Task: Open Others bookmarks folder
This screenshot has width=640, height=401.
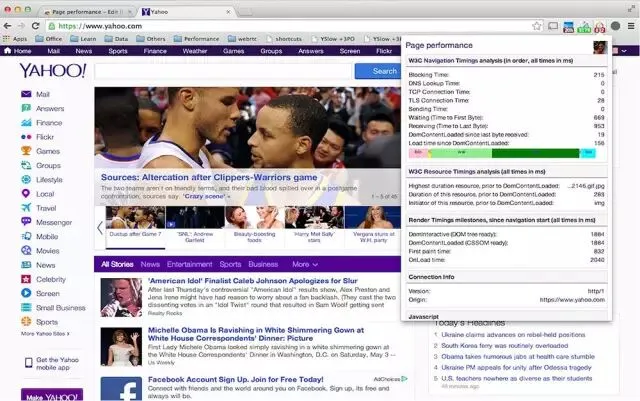Action: (x=151, y=39)
